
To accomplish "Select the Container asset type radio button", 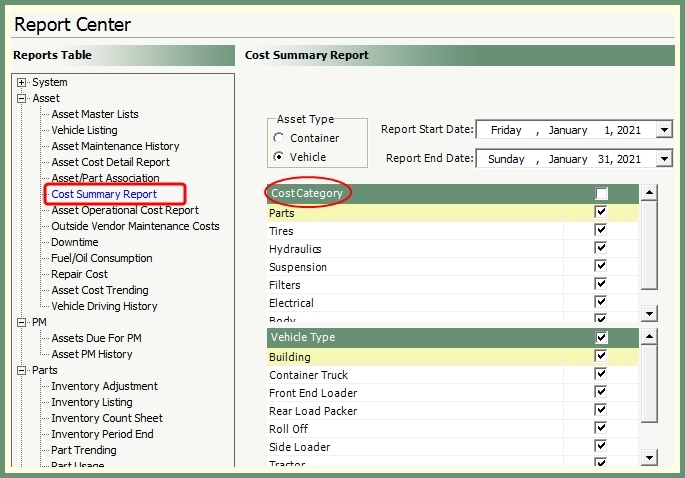I will (x=279, y=138).
